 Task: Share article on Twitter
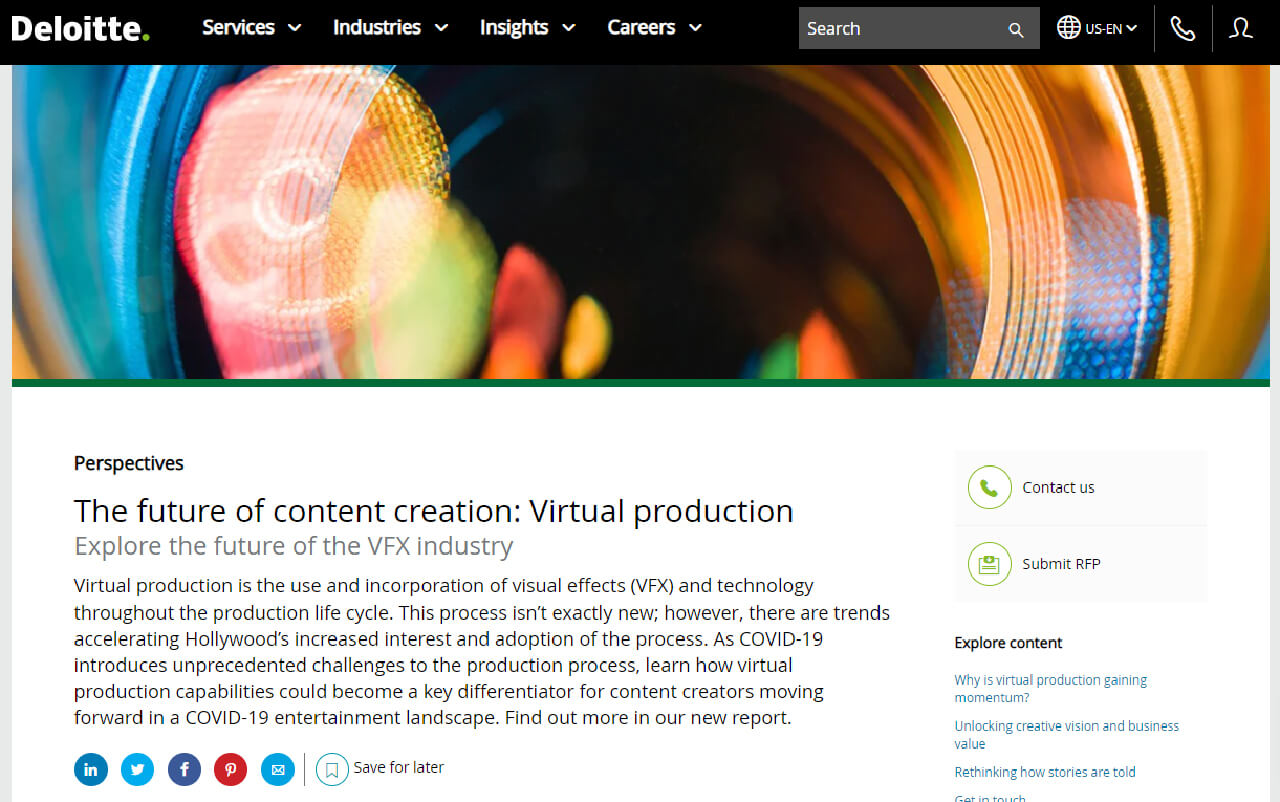(138, 769)
